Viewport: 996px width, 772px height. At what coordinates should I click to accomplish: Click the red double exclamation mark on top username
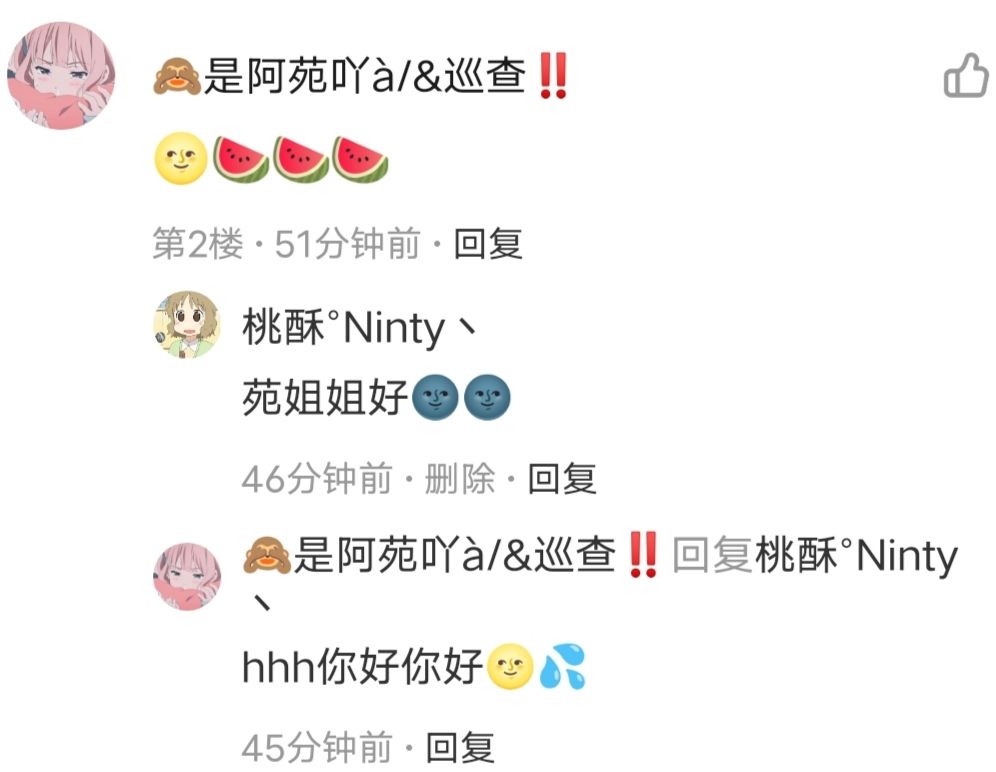[551, 76]
